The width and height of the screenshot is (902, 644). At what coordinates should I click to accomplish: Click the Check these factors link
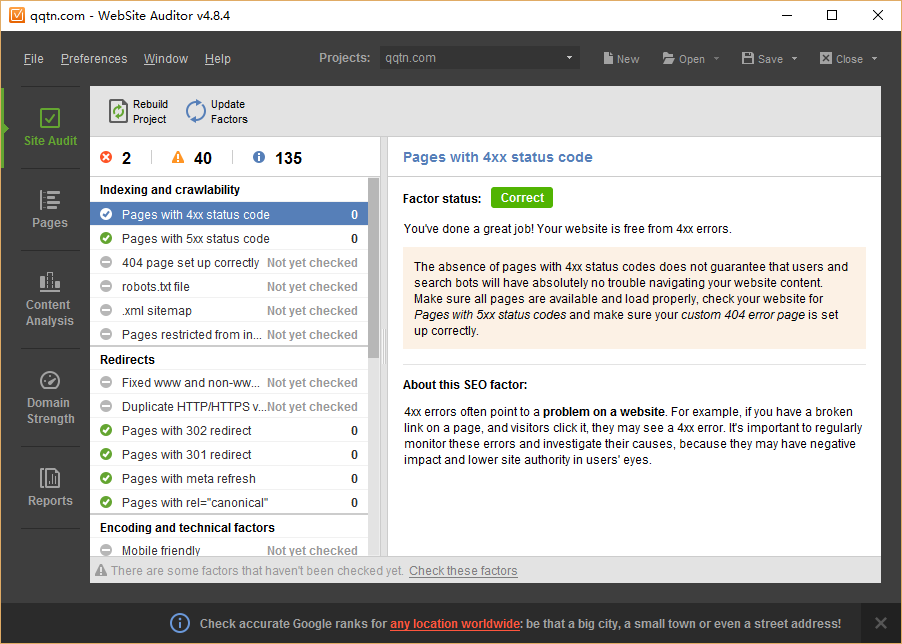click(463, 571)
